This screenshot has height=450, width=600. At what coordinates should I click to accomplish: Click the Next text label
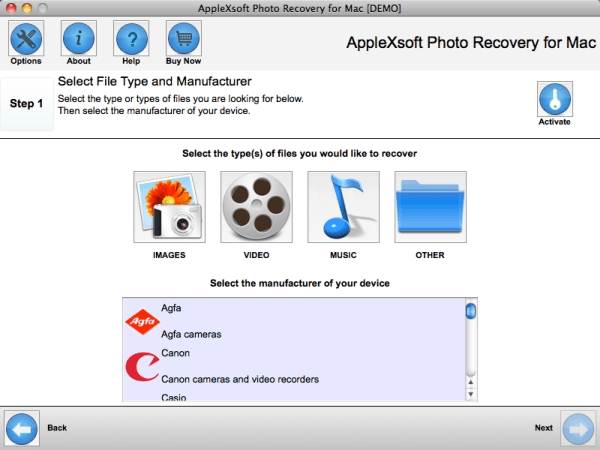[x=544, y=428]
